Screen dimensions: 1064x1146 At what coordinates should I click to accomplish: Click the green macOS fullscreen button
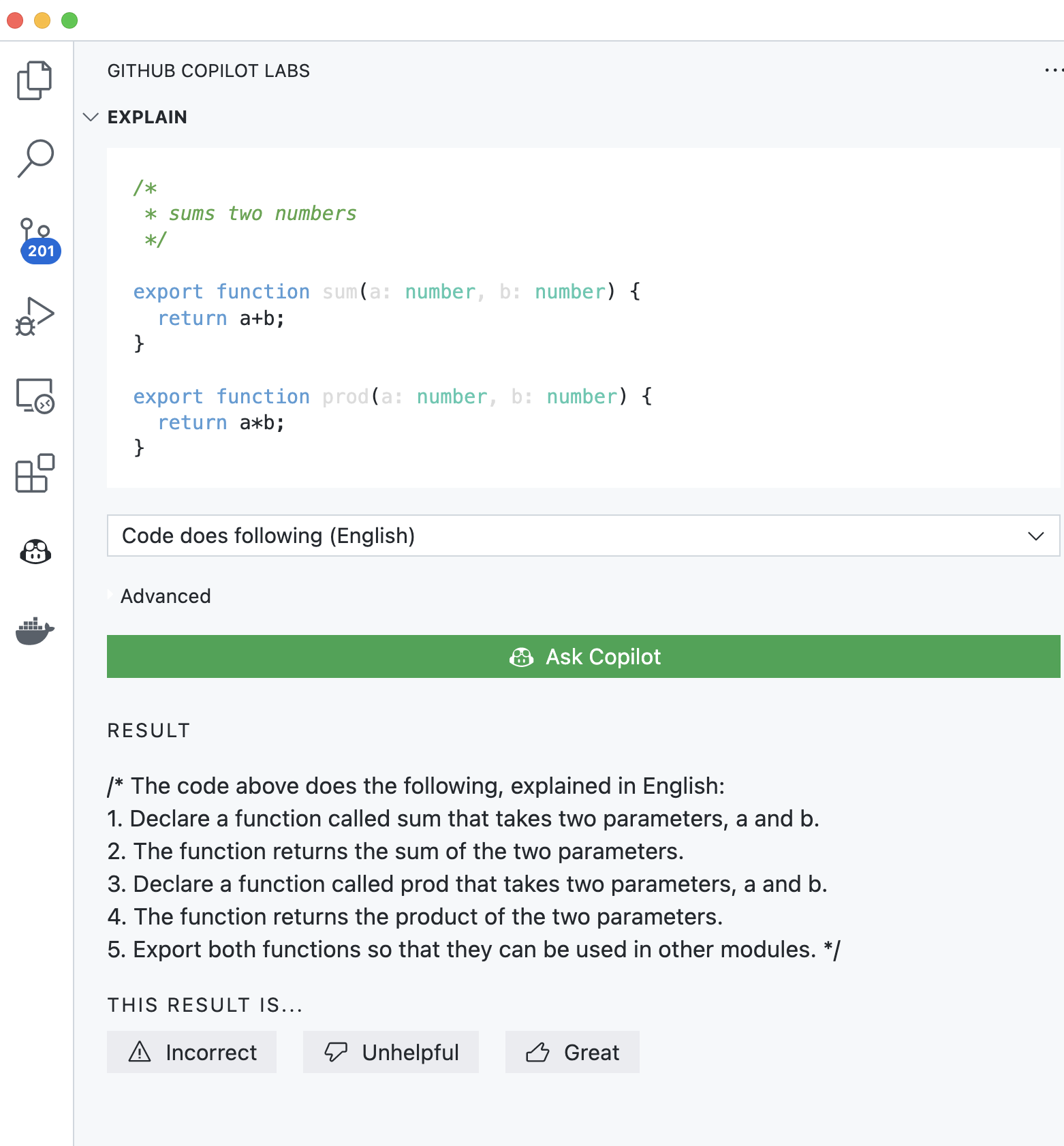(x=69, y=20)
